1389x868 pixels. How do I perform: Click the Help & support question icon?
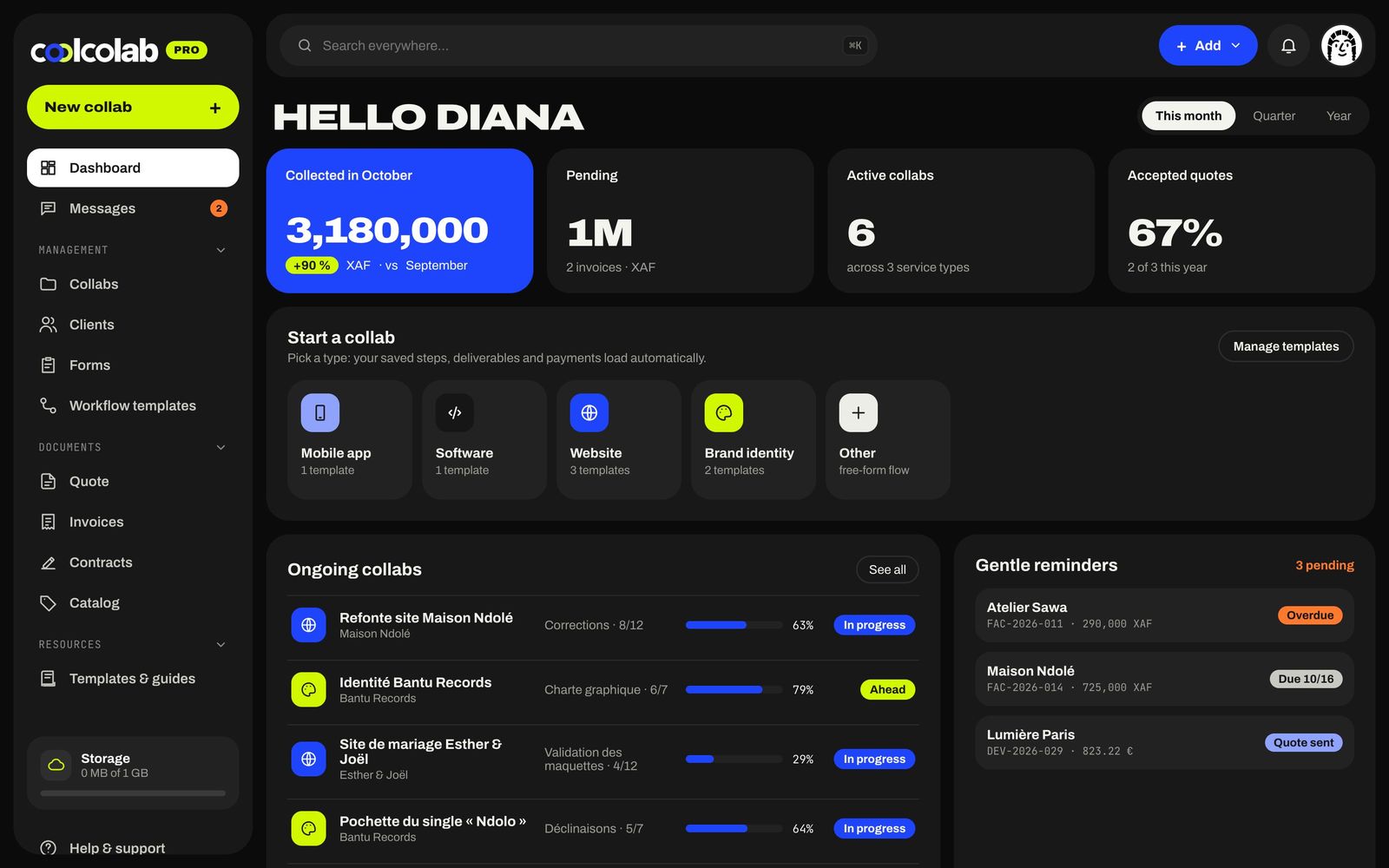pos(49,848)
